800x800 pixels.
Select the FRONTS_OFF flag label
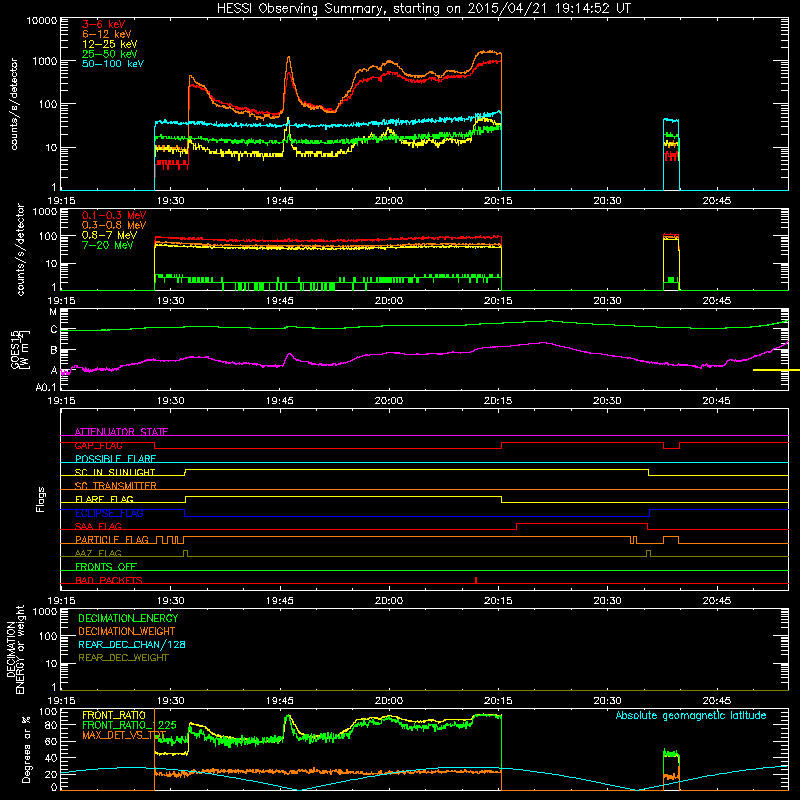pos(106,567)
